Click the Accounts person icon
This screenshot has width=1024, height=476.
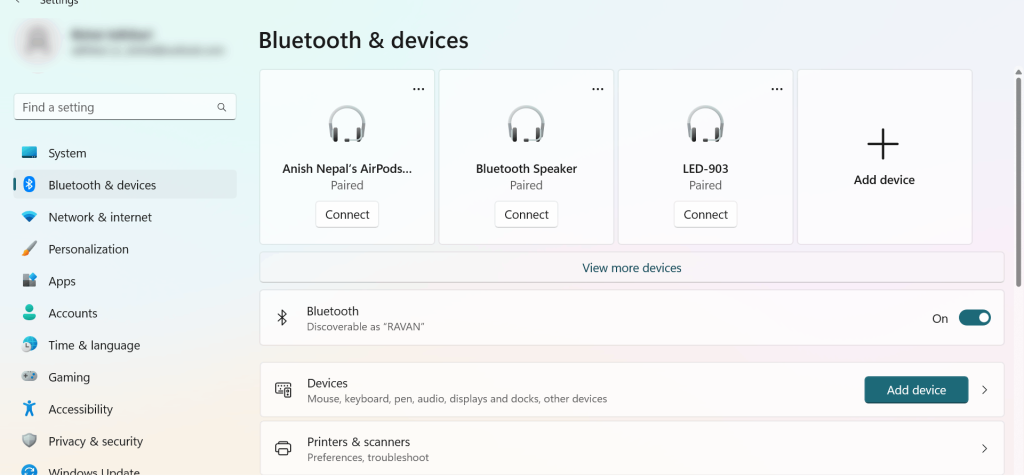click(29, 313)
